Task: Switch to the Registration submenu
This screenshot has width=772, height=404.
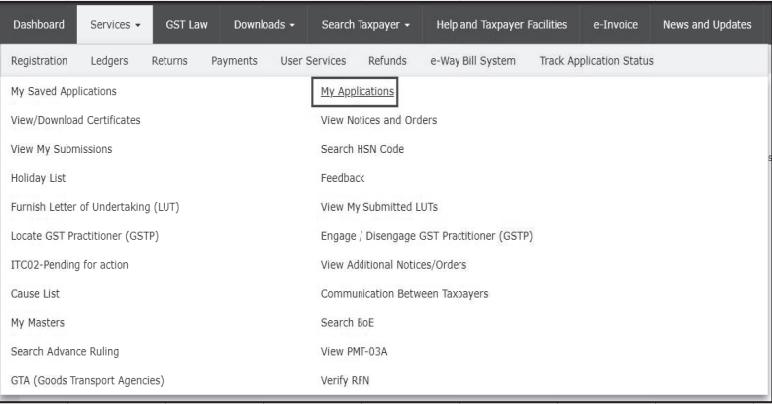Action: pos(39,62)
